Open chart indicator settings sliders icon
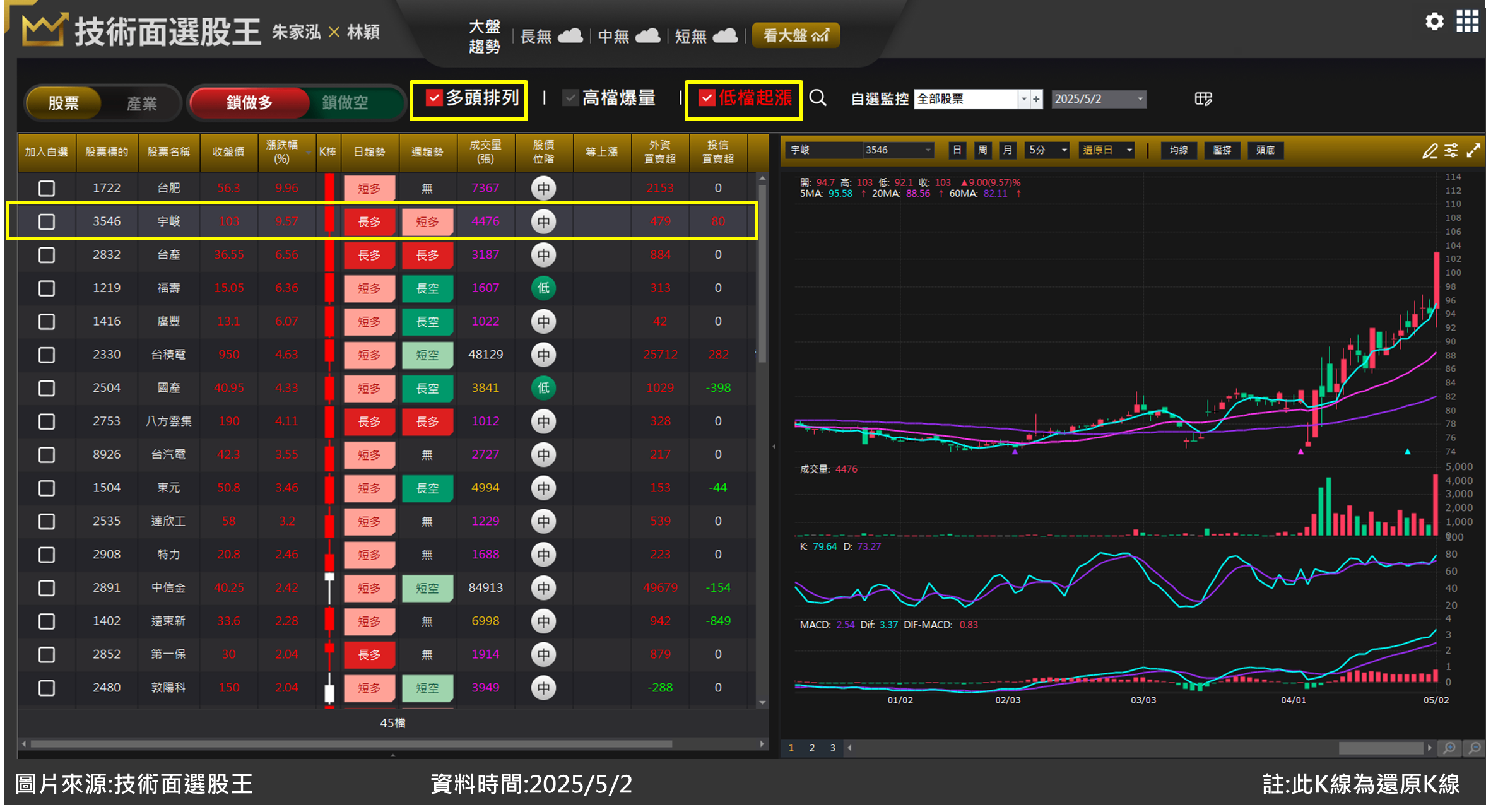 tap(1451, 150)
